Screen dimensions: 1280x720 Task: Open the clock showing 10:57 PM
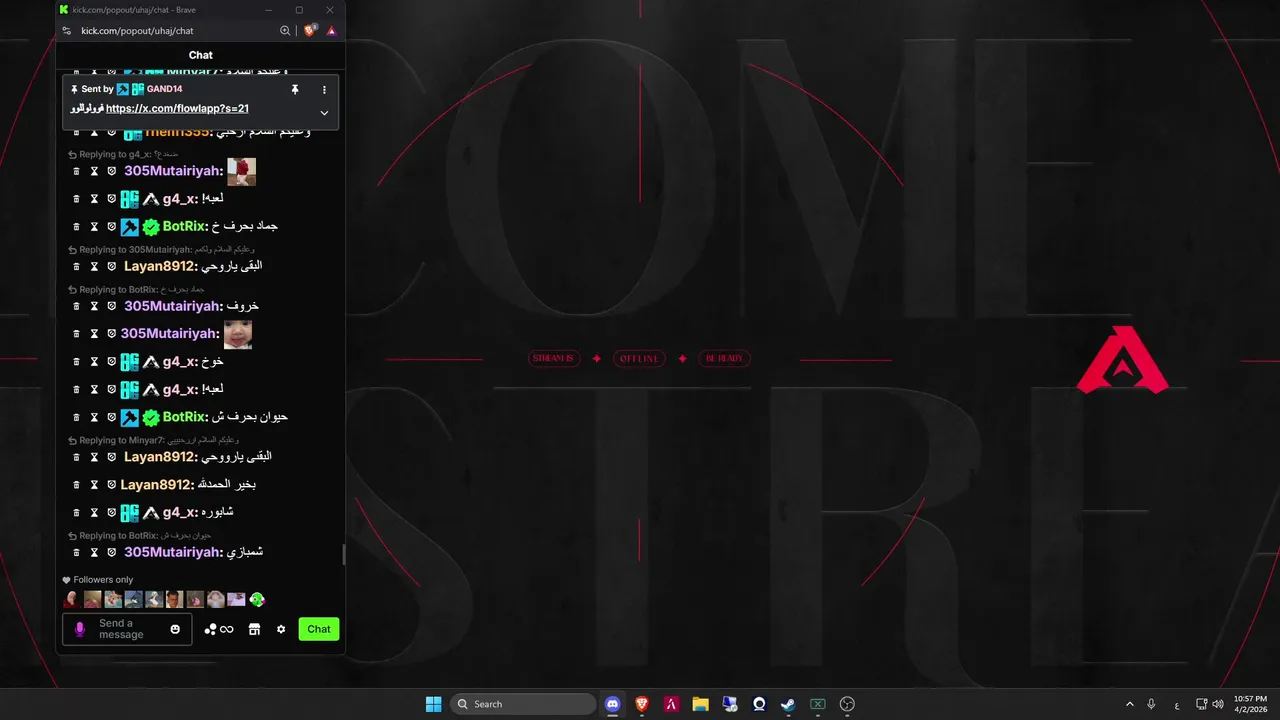(x=1250, y=704)
